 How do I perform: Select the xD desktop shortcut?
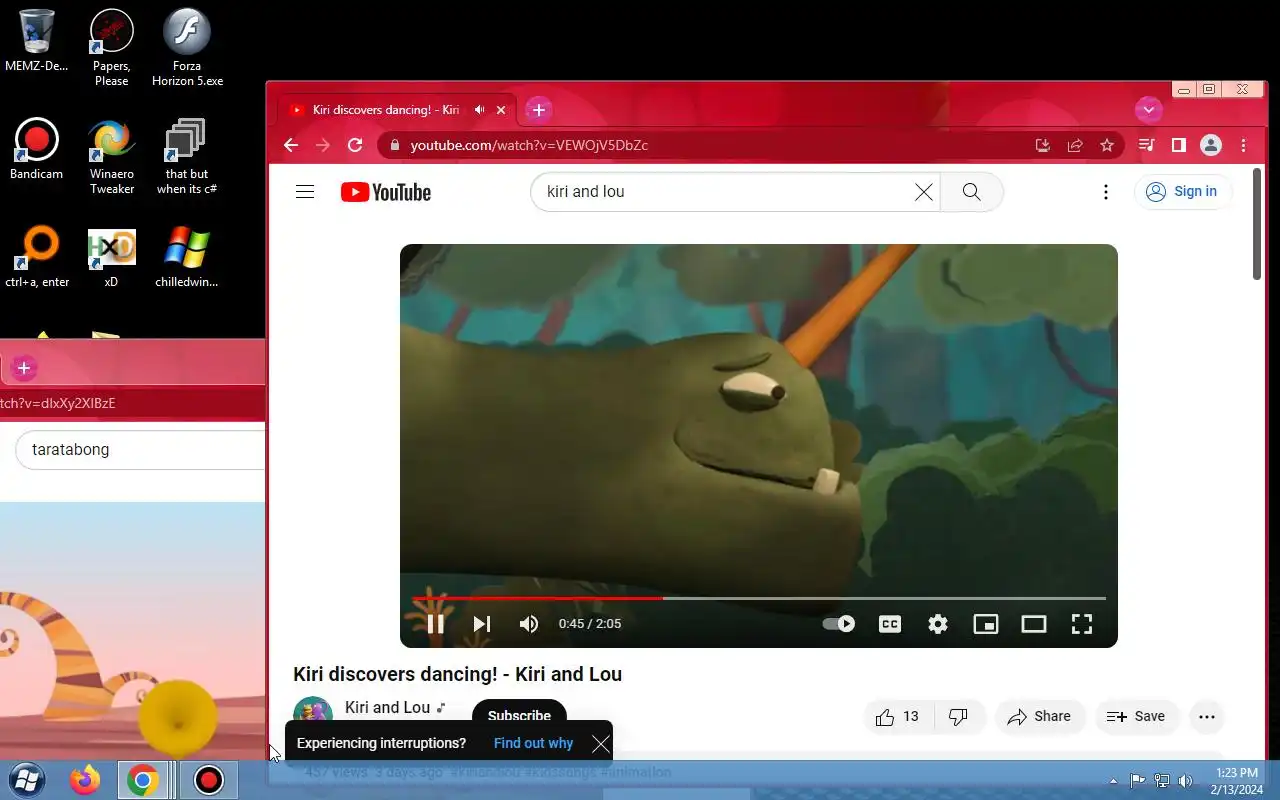click(111, 257)
